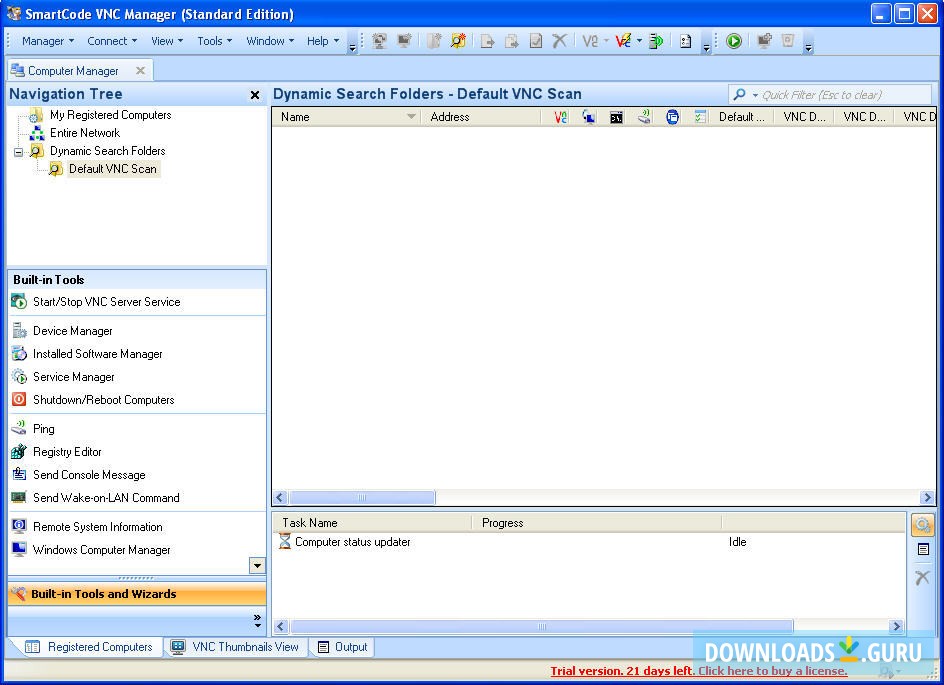This screenshot has height=685, width=944.
Task: Switch to the VNC Thumbnails View tab
Action: click(235, 646)
